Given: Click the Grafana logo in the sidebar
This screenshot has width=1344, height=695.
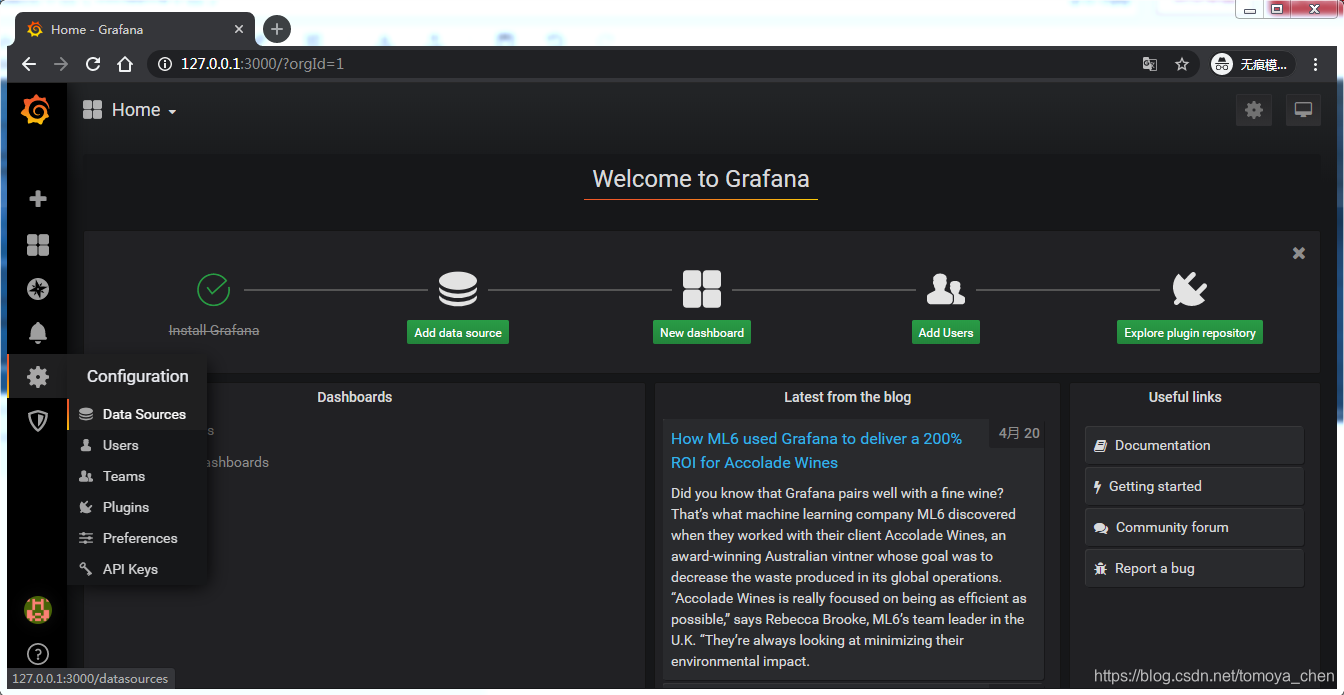Looking at the screenshot, I should (36, 110).
